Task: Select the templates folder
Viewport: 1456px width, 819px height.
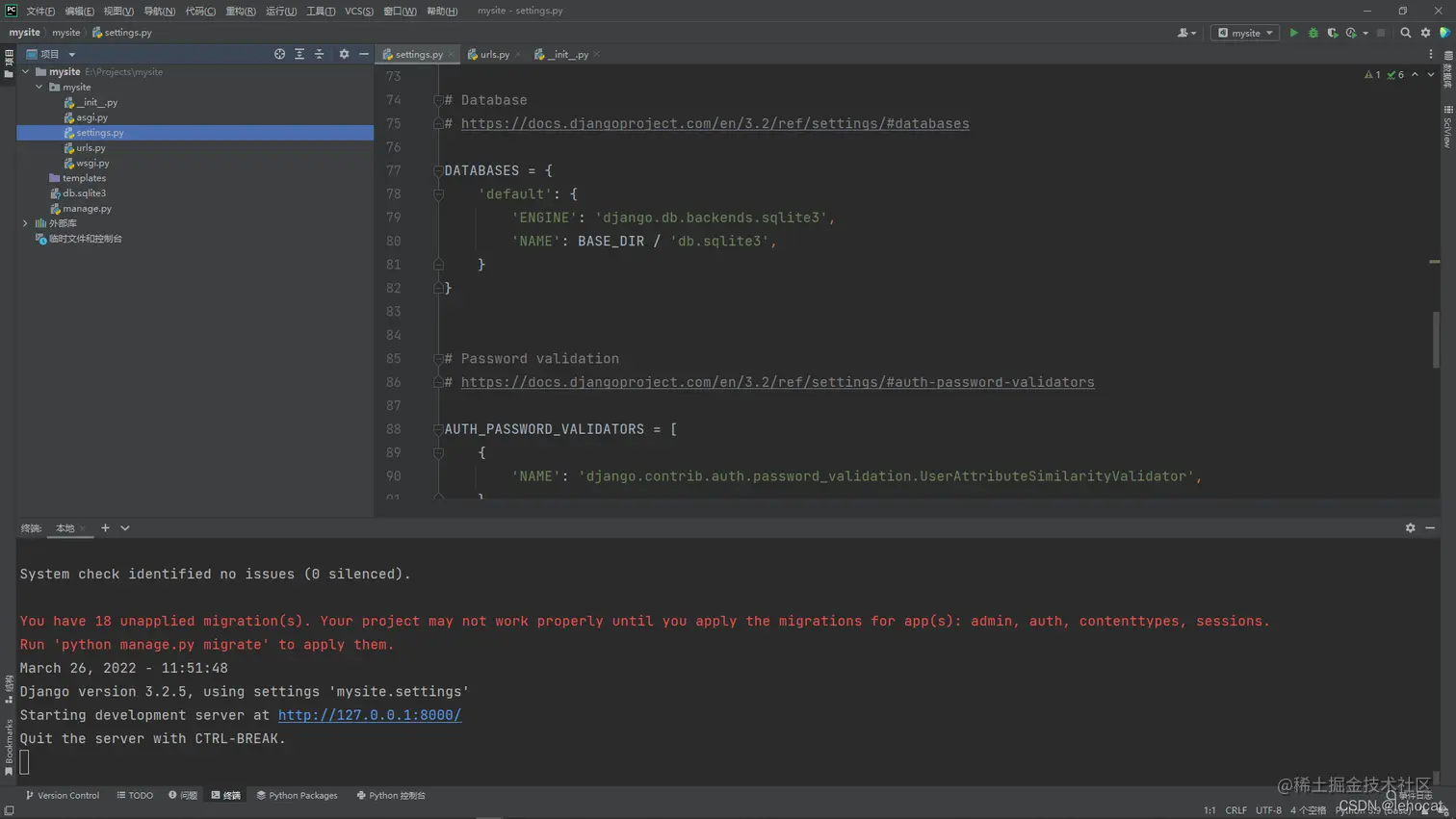Action: click(x=84, y=178)
